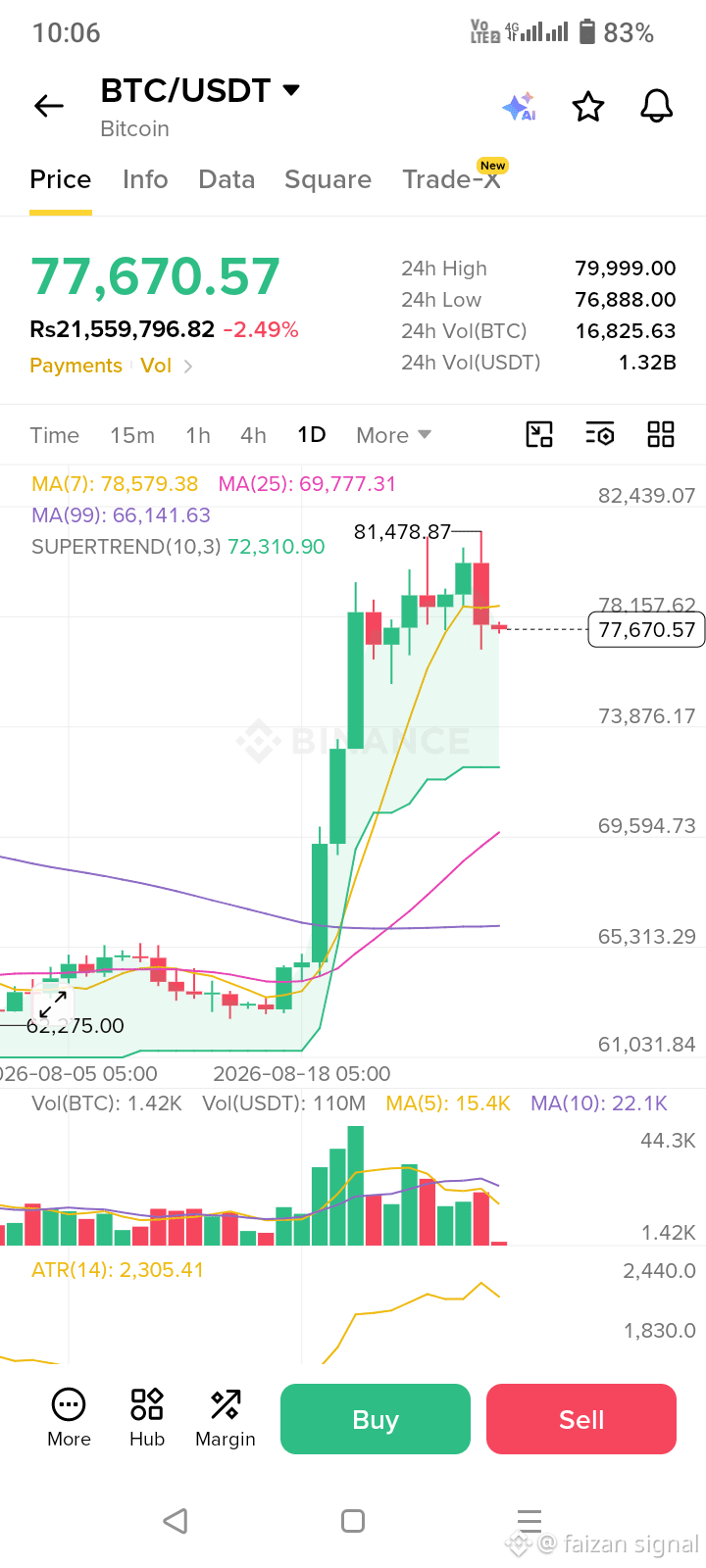Tap the Rs21,559,796.82 converted price
706x1568 pixels.
point(123,329)
